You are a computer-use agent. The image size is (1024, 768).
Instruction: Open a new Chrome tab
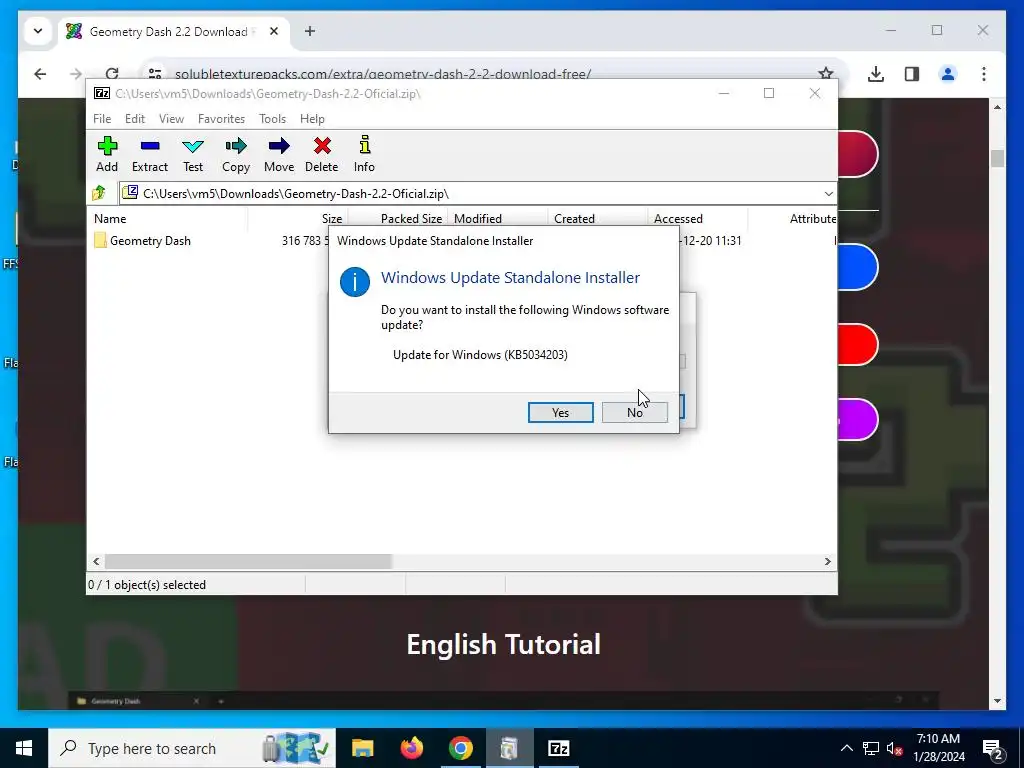tap(310, 31)
